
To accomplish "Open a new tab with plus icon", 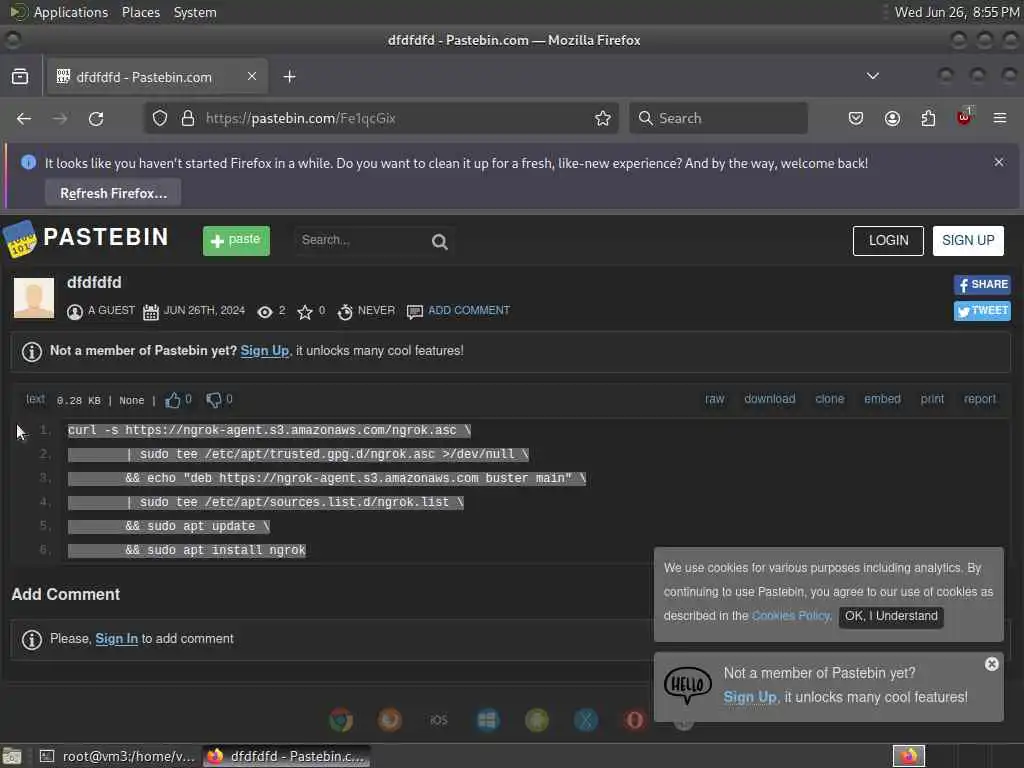I will [289, 77].
